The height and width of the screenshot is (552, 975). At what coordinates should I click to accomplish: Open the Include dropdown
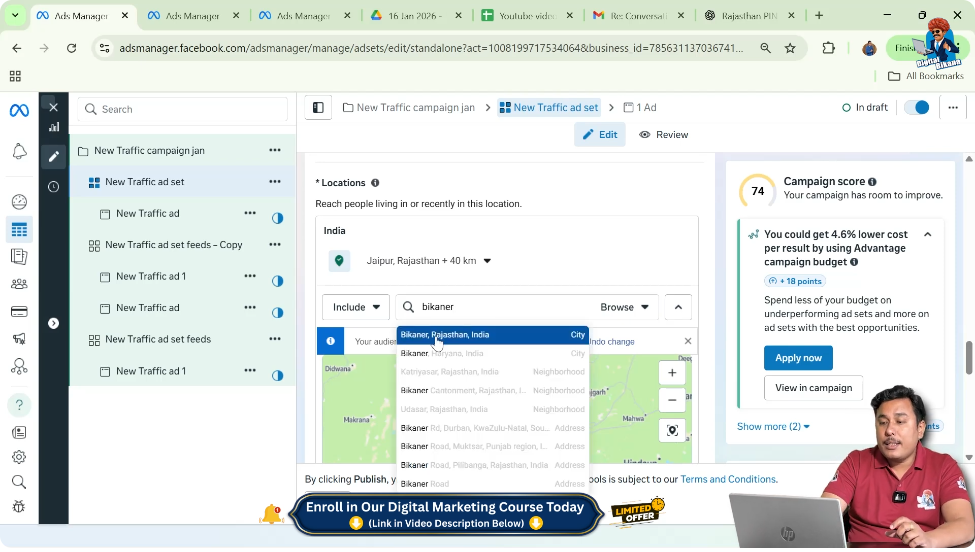356,307
